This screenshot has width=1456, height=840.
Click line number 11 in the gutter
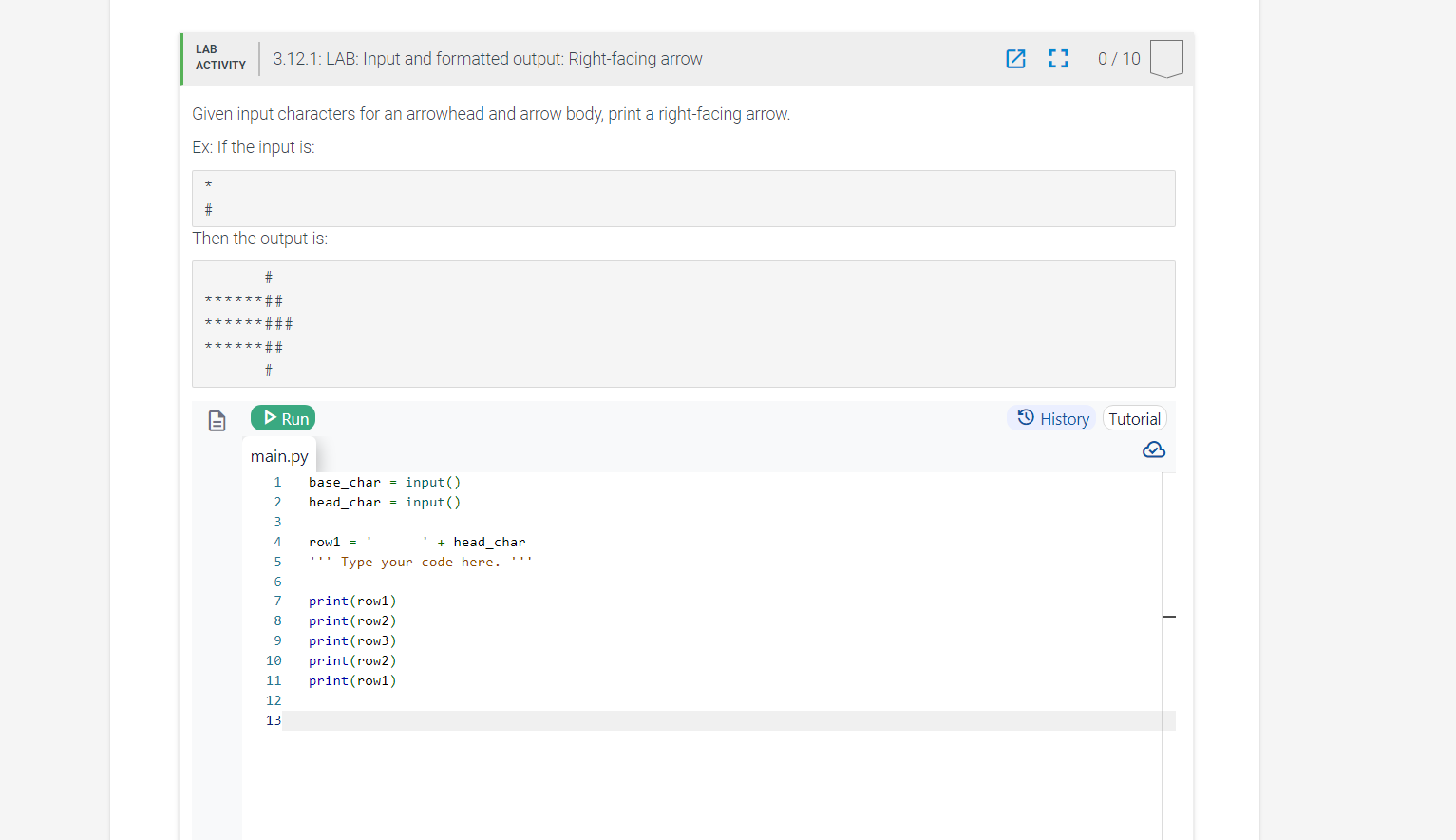(x=274, y=681)
